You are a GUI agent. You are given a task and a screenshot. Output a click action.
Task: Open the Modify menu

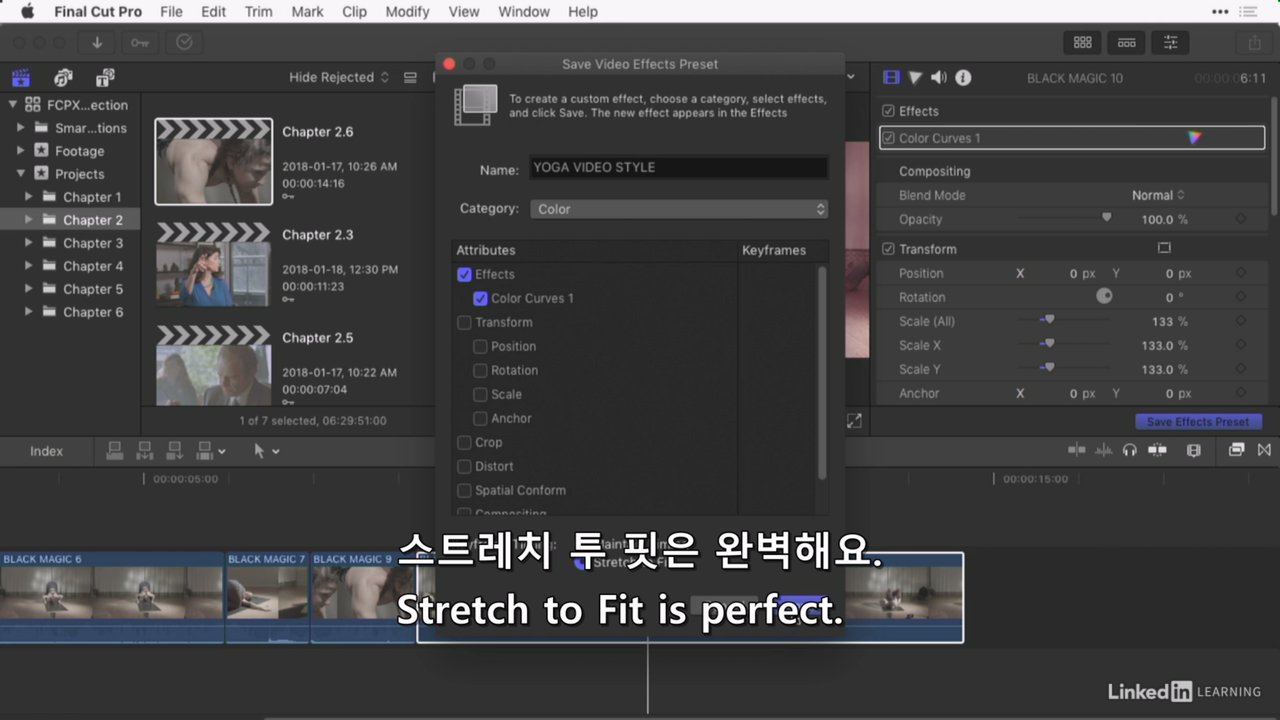(x=407, y=12)
